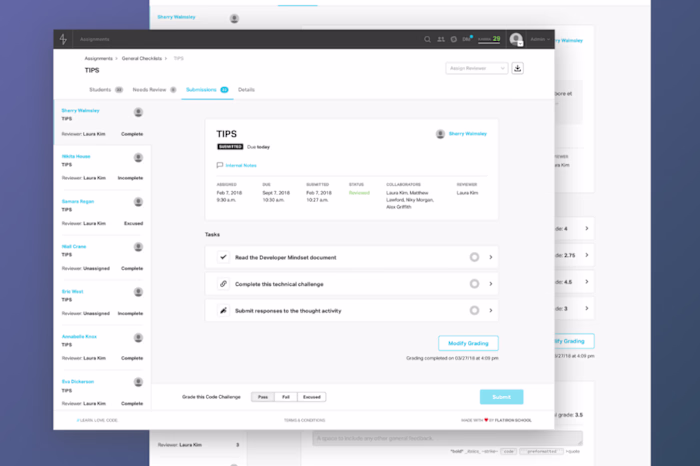This screenshot has height=466, width=700.
Task: Click the general feedback text area in background window
Action: point(447,438)
